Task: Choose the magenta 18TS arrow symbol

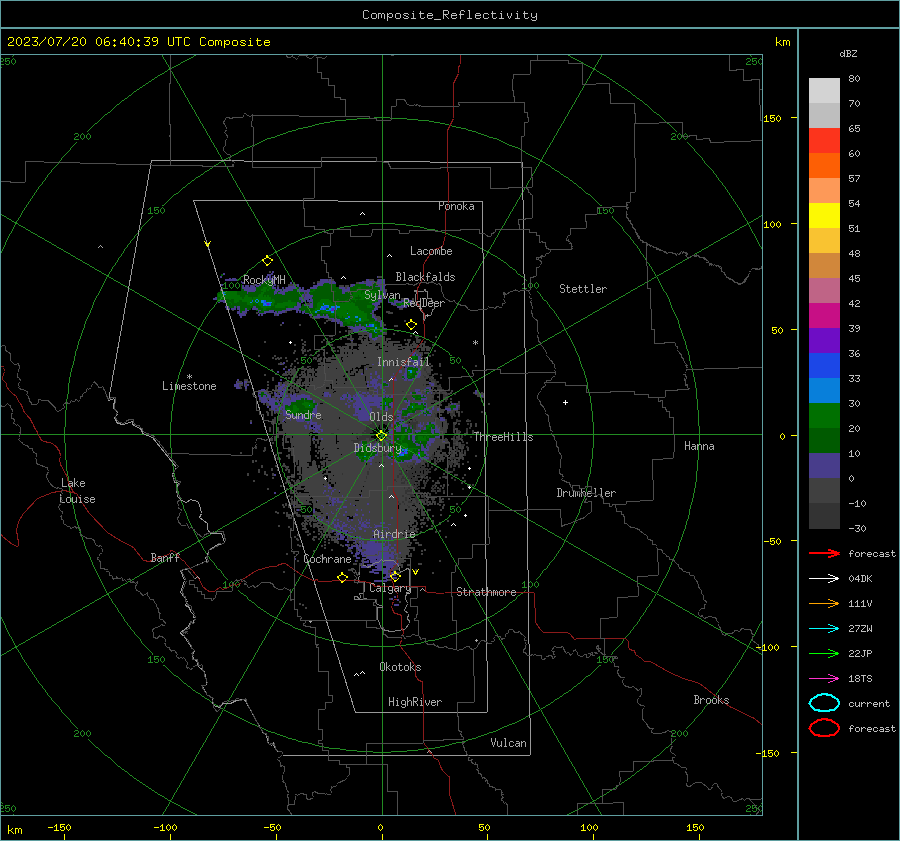Action: [824, 679]
